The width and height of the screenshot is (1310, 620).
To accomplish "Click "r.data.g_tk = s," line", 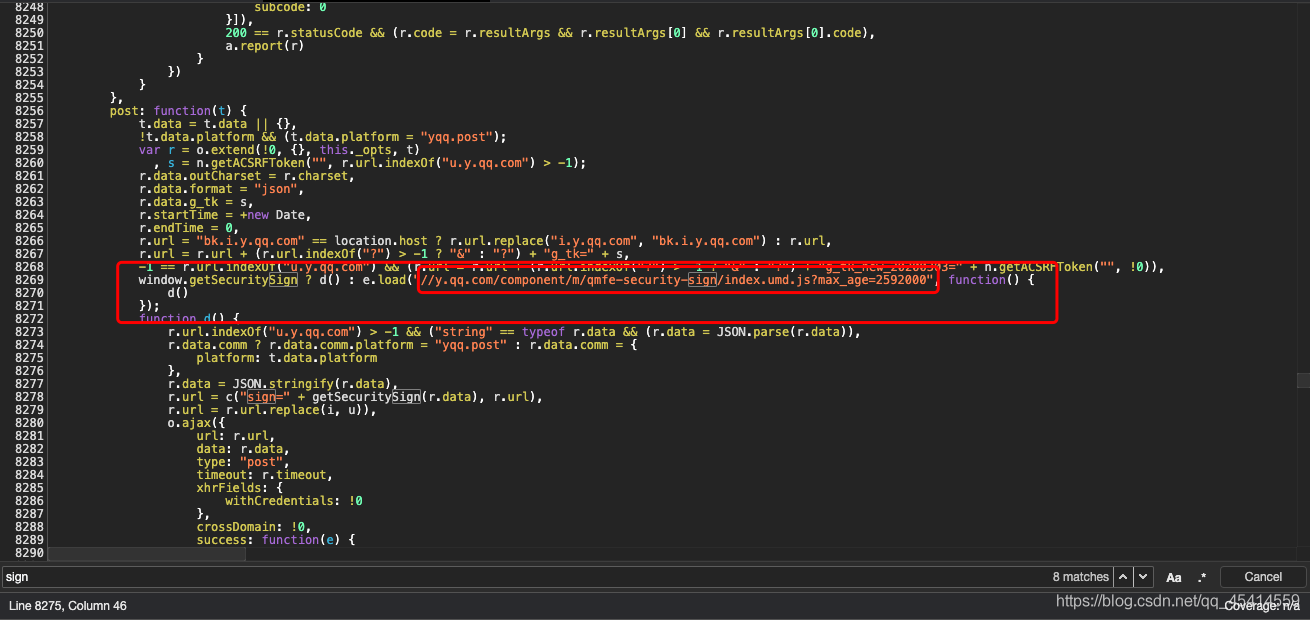I will pos(196,202).
